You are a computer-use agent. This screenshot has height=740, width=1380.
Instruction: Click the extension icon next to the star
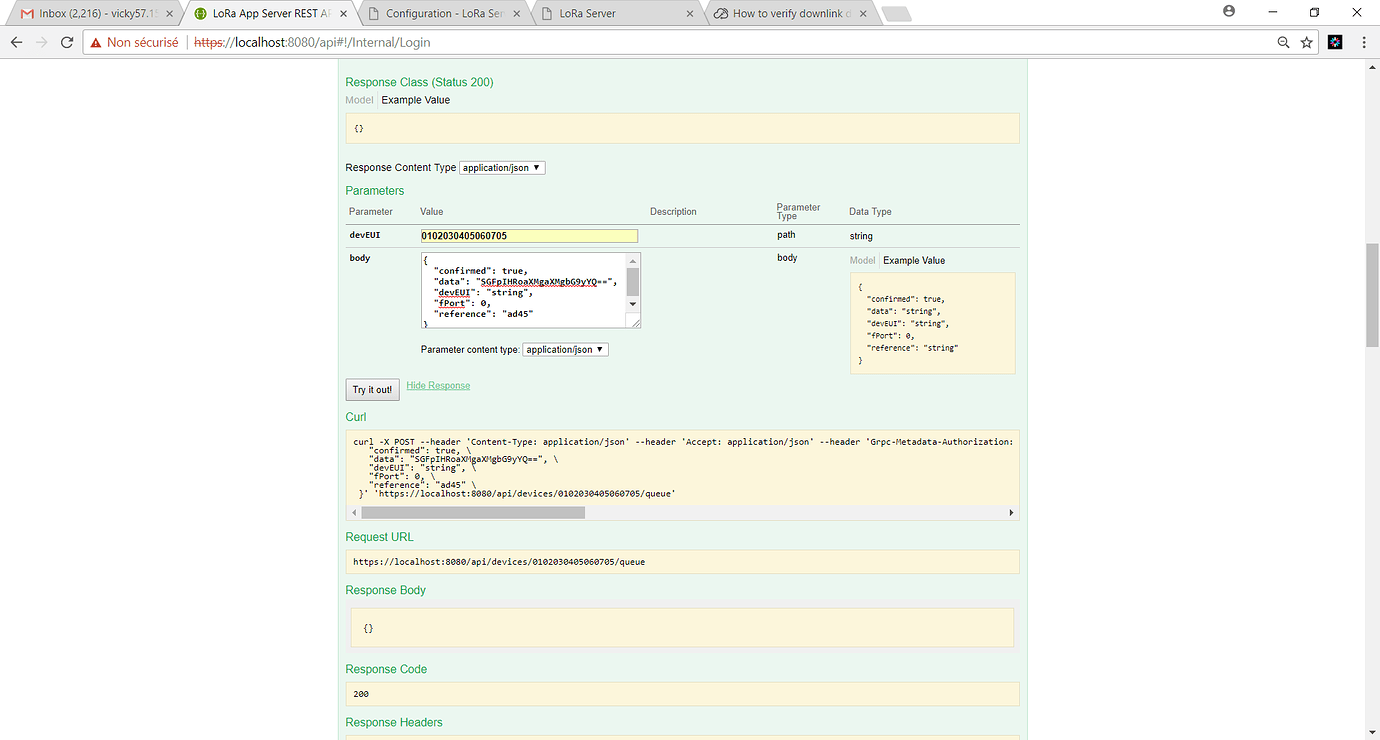point(1335,43)
